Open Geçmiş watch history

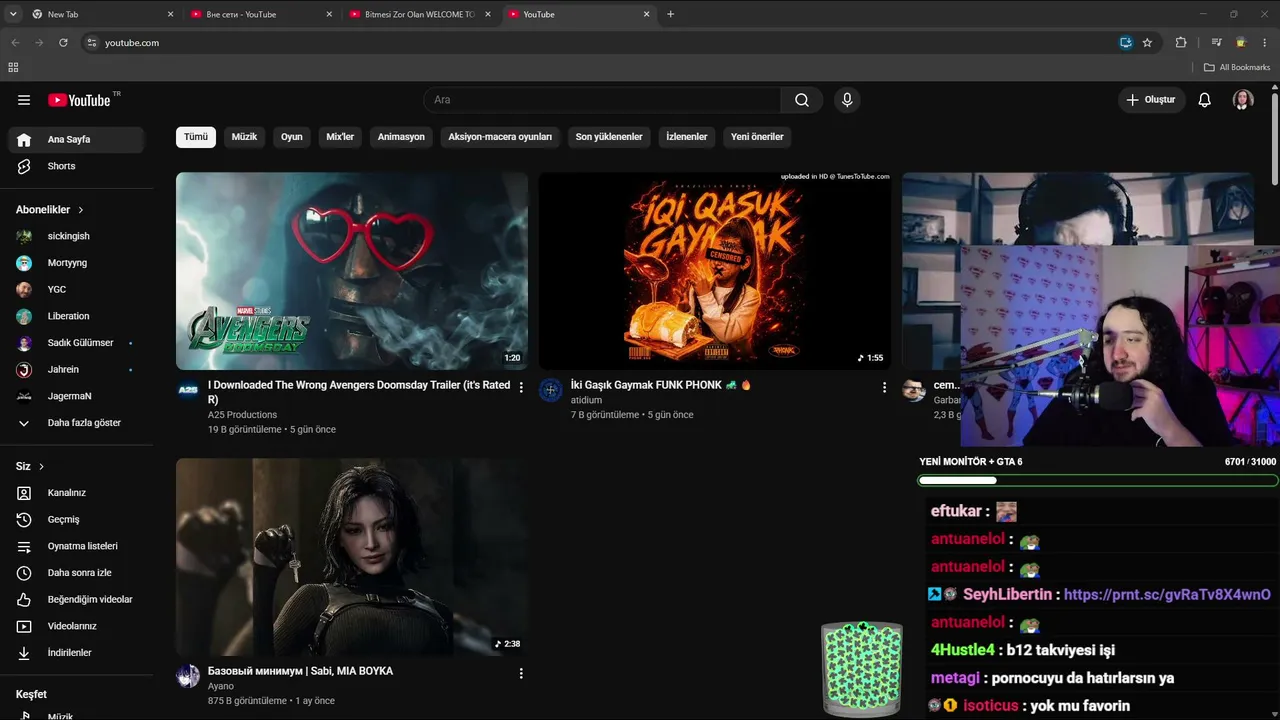77,520
